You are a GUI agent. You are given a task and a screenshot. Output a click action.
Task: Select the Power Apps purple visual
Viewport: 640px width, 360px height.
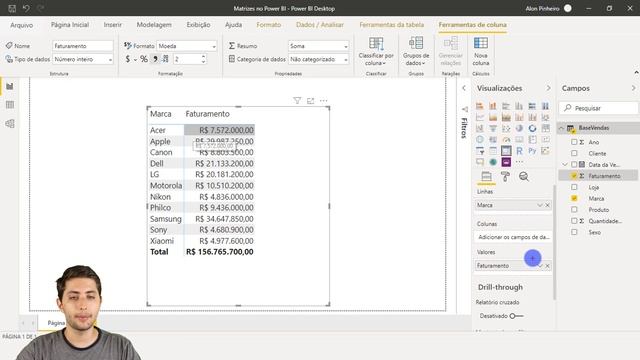tap(506, 162)
